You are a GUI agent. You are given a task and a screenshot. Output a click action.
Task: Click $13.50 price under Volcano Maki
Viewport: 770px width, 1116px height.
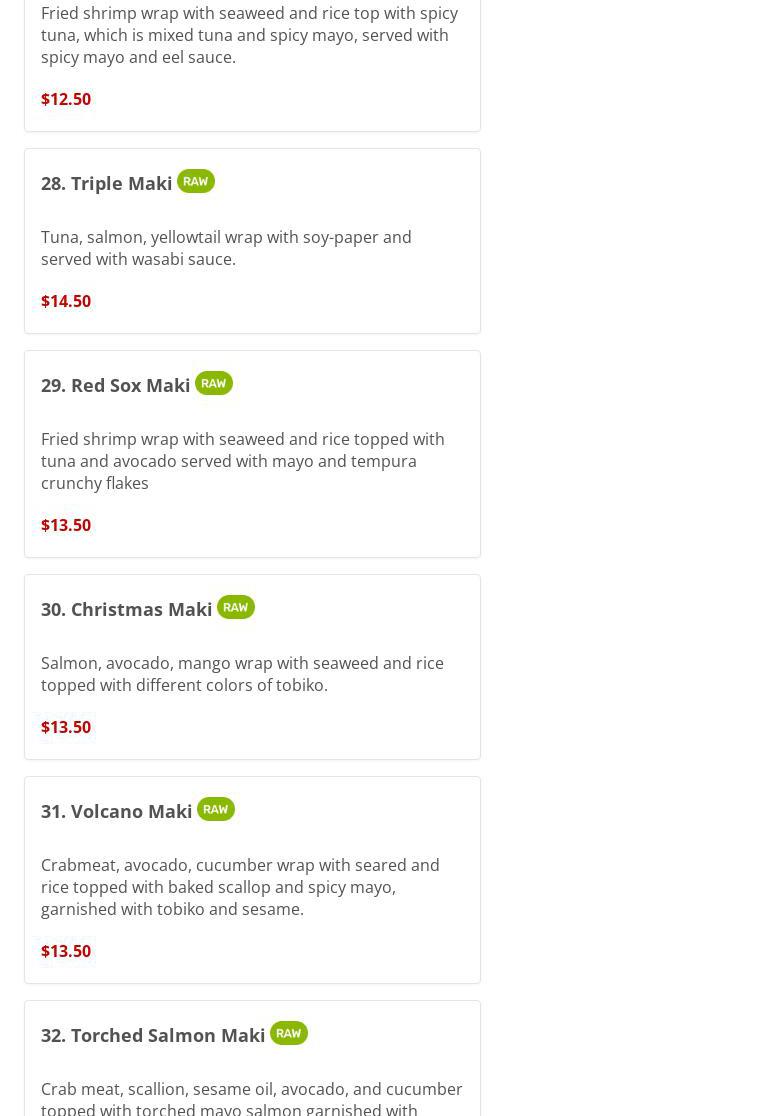coord(66,951)
